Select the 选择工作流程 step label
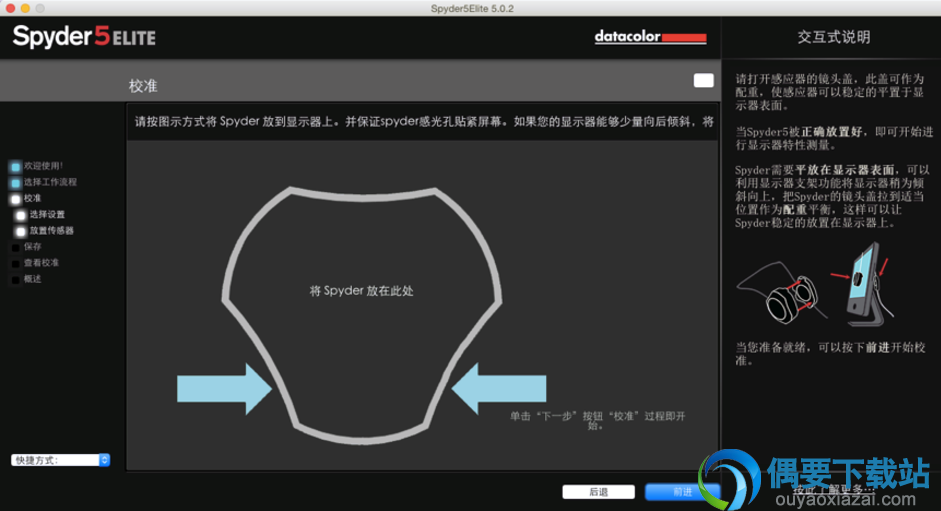941x511 pixels. tap(50, 182)
